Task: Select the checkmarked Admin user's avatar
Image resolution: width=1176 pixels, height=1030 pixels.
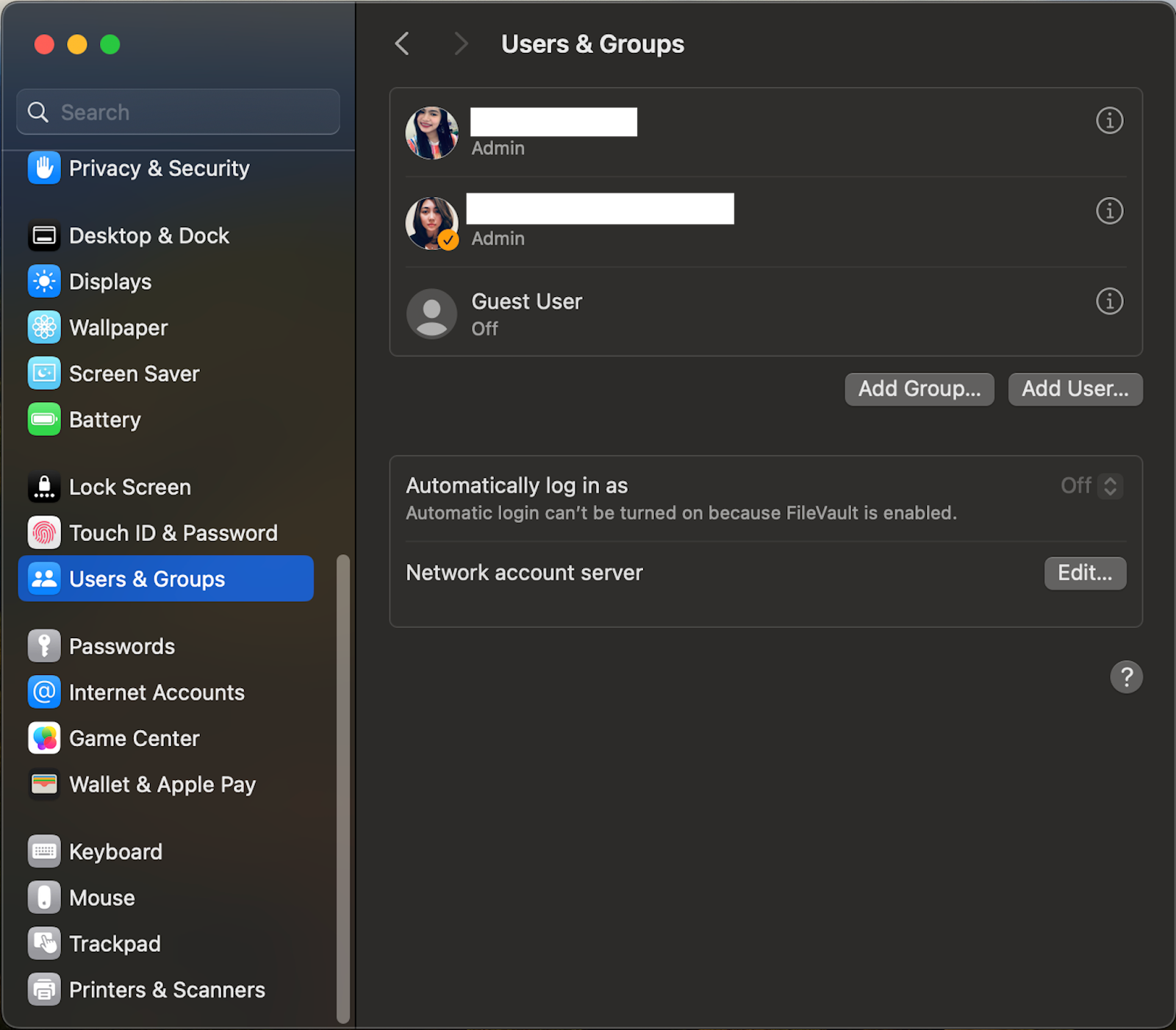Action: pyautogui.click(x=432, y=223)
